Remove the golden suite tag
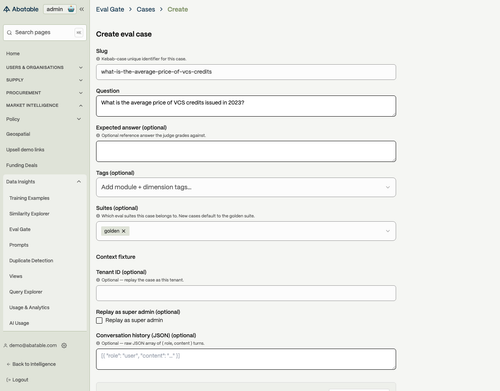This screenshot has width=500, height=391. (x=123, y=231)
